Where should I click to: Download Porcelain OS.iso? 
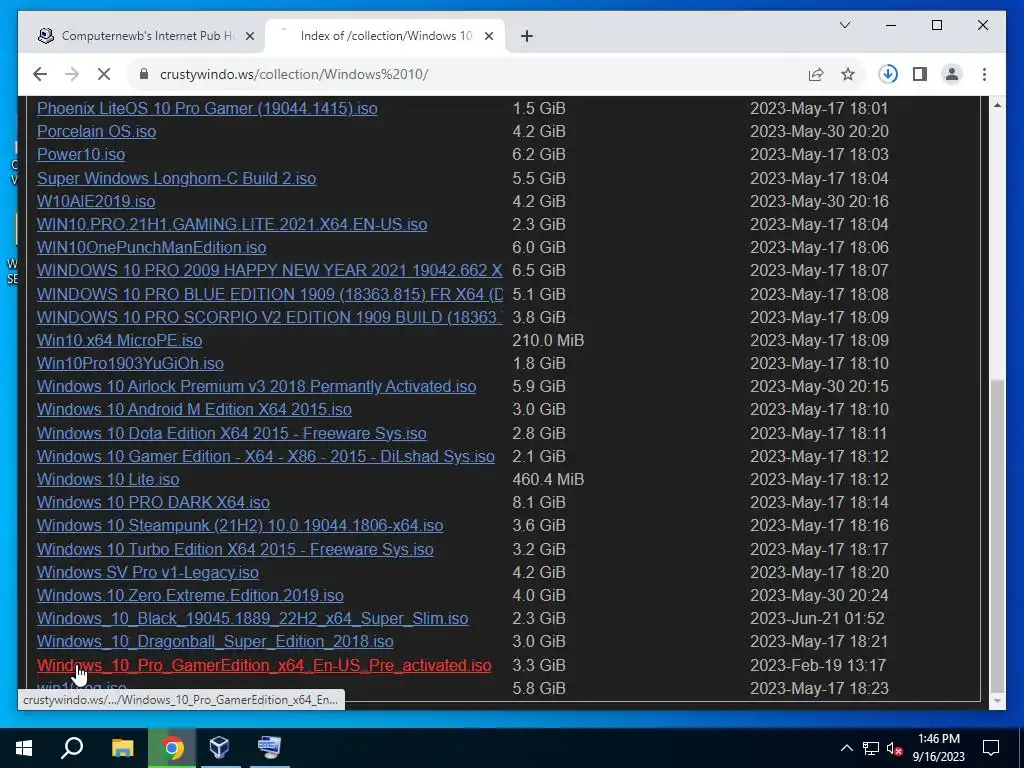pyautogui.click(x=97, y=131)
